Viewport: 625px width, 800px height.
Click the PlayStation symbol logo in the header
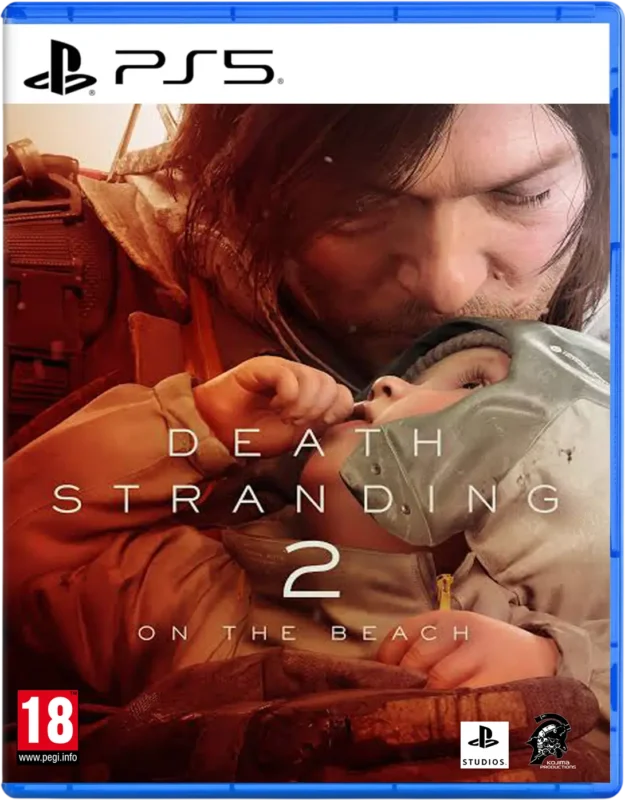[x=60, y=67]
